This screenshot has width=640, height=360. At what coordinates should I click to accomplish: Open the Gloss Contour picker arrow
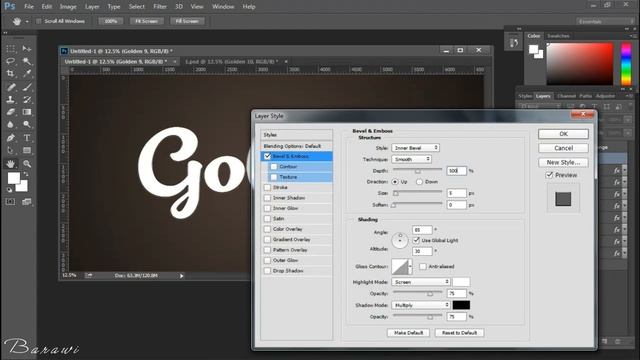pyautogui.click(x=410, y=267)
